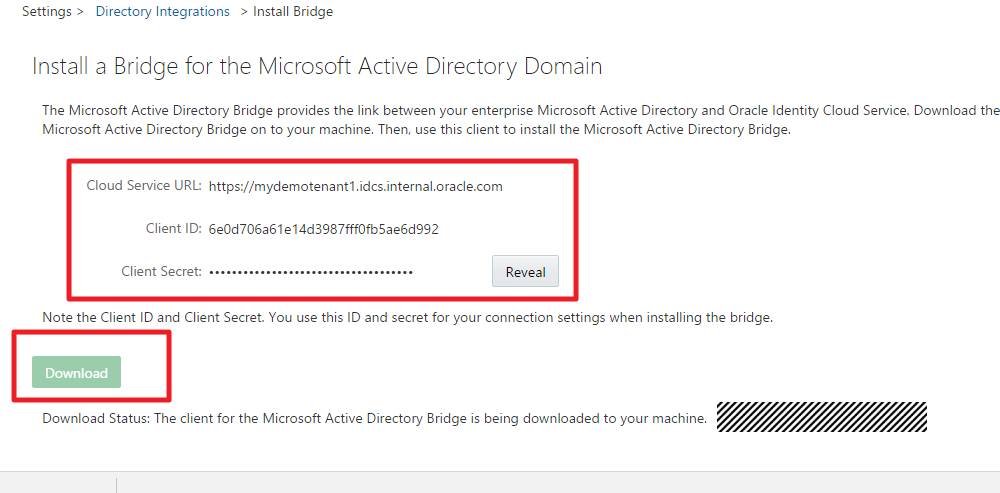The width and height of the screenshot is (1000, 493).
Task: Click the Download Status message text
Action: pyautogui.click(x=374, y=419)
